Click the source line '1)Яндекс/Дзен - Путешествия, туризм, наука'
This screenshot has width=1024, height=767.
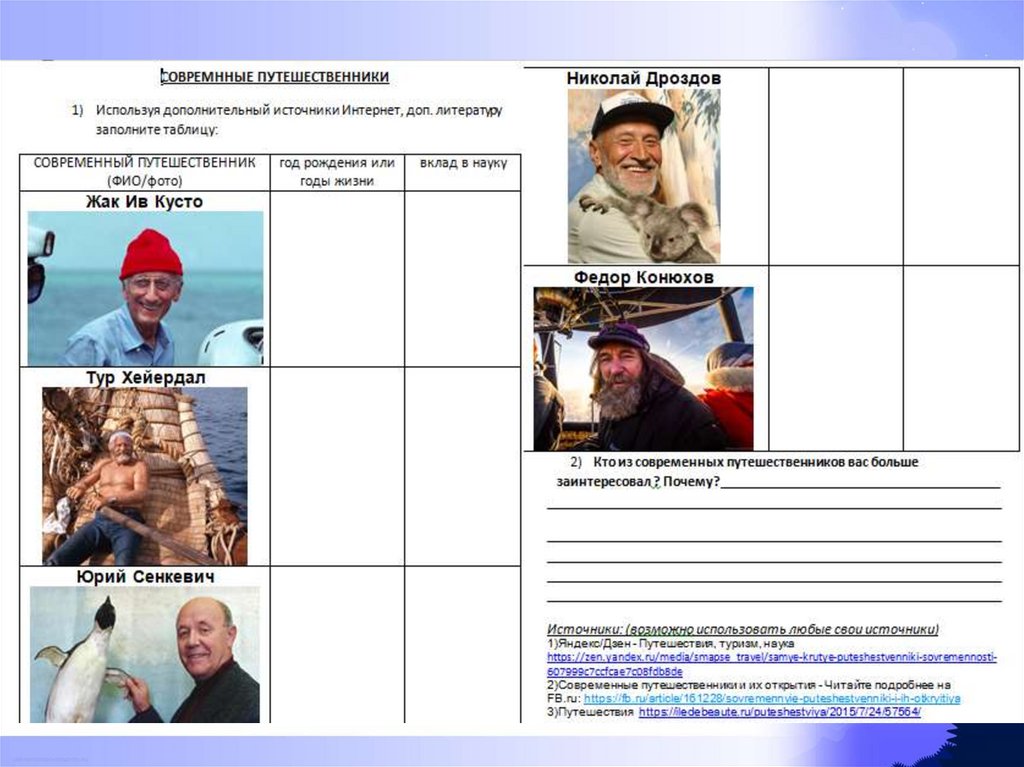click(671, 644)
